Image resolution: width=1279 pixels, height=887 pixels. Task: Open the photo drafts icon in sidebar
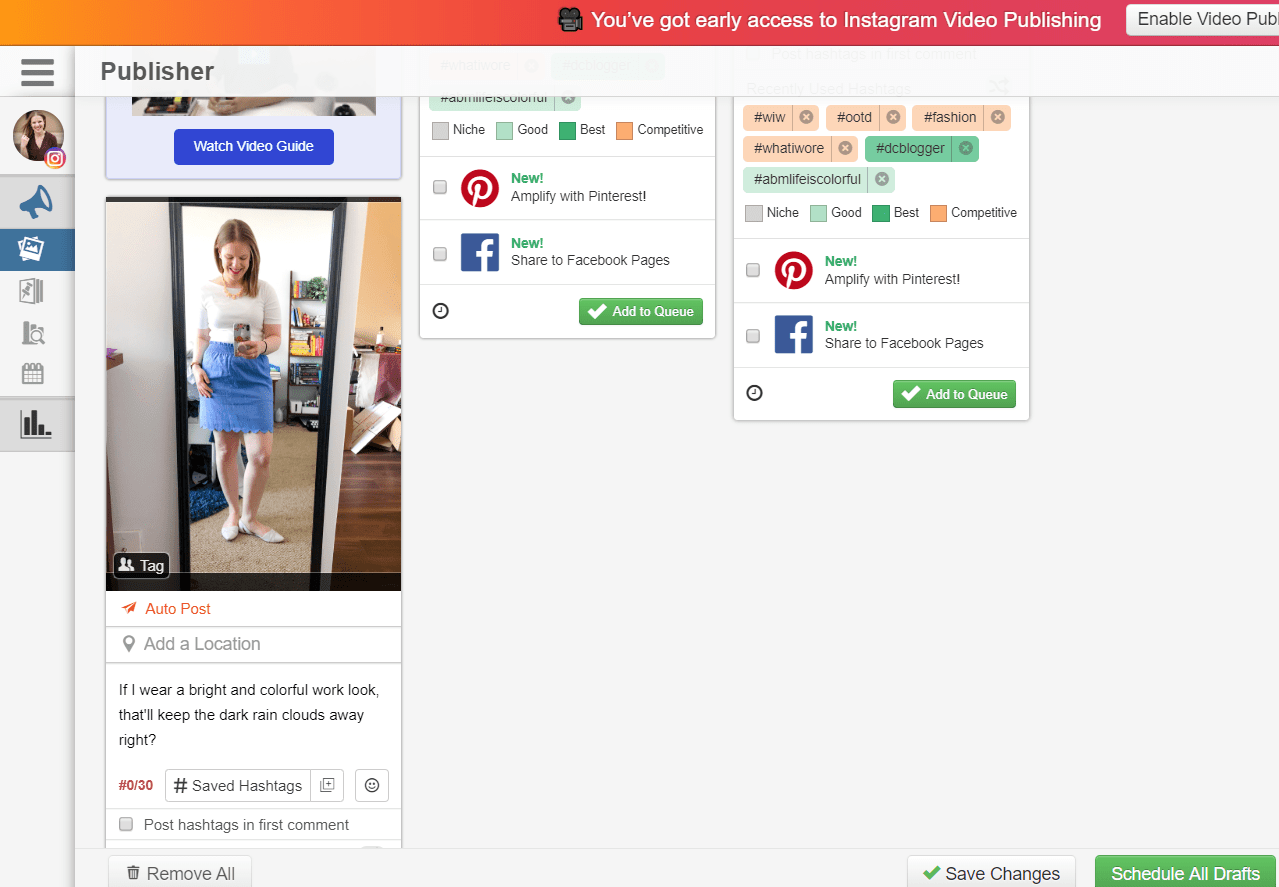click(x=31, y=249)
